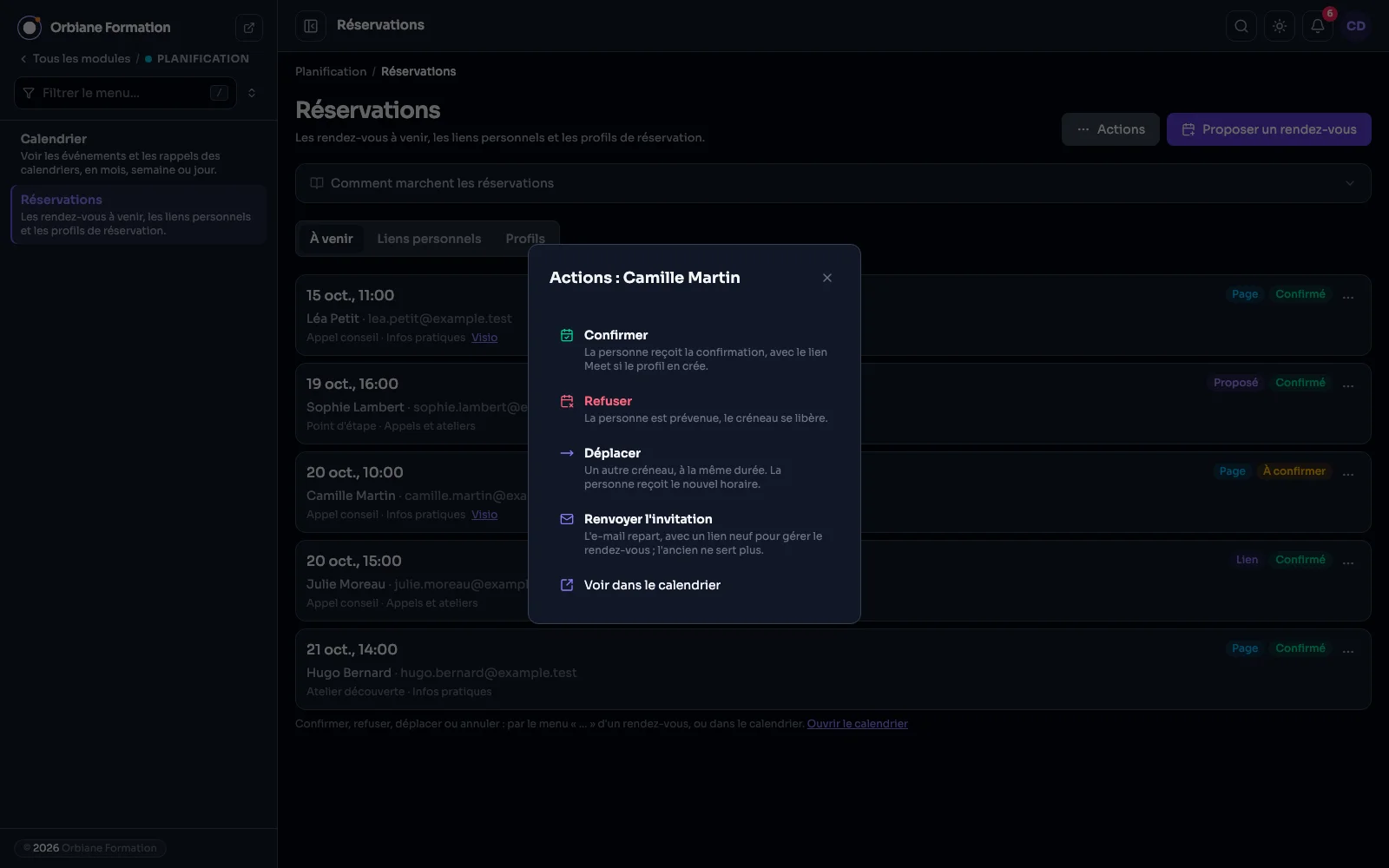Select Voir dans le calendrier
This screenshot has height=868, width=1389.
point(694,585)
